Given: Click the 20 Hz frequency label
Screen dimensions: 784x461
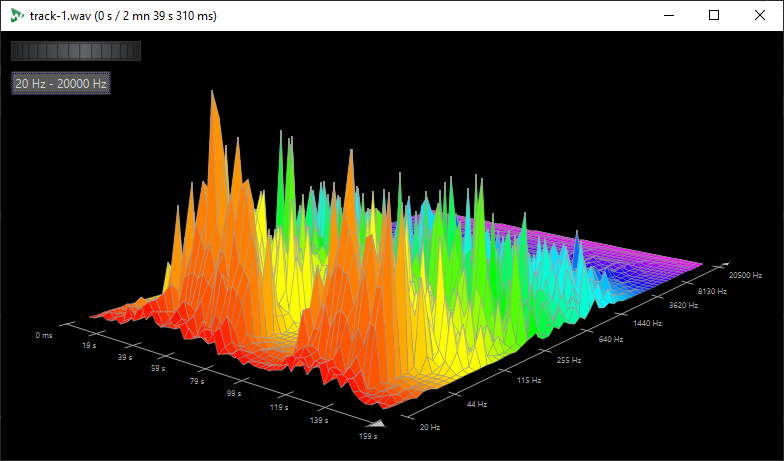Looking at the screenshot, I should (429, 428).
